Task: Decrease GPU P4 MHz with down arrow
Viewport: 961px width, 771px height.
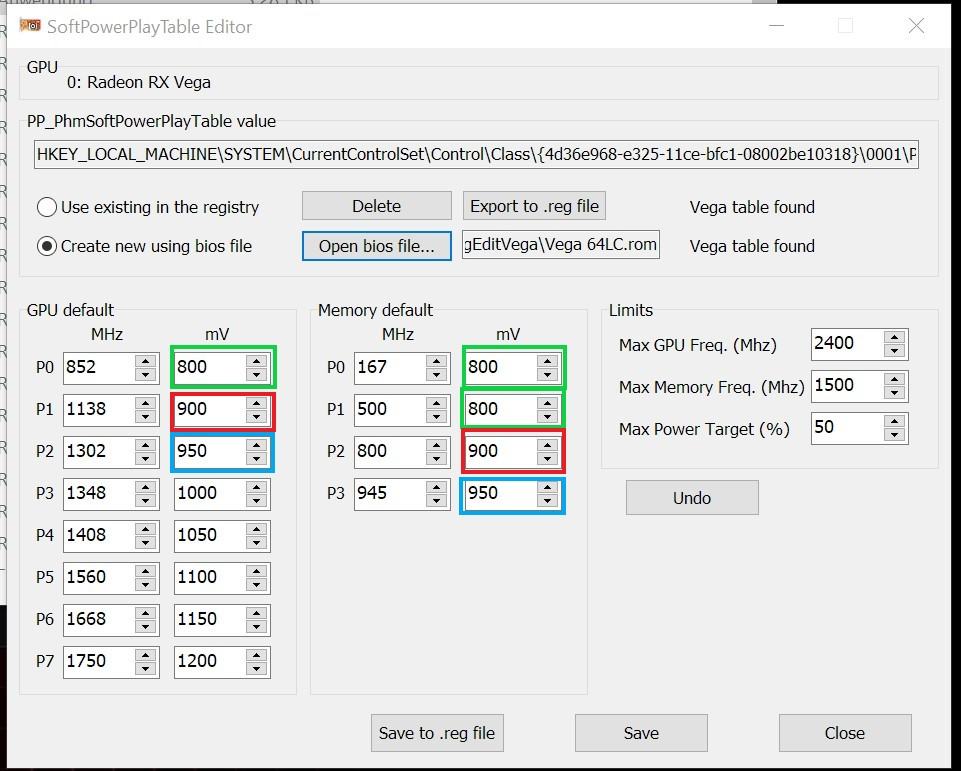Action: click(x=146, y=542)
